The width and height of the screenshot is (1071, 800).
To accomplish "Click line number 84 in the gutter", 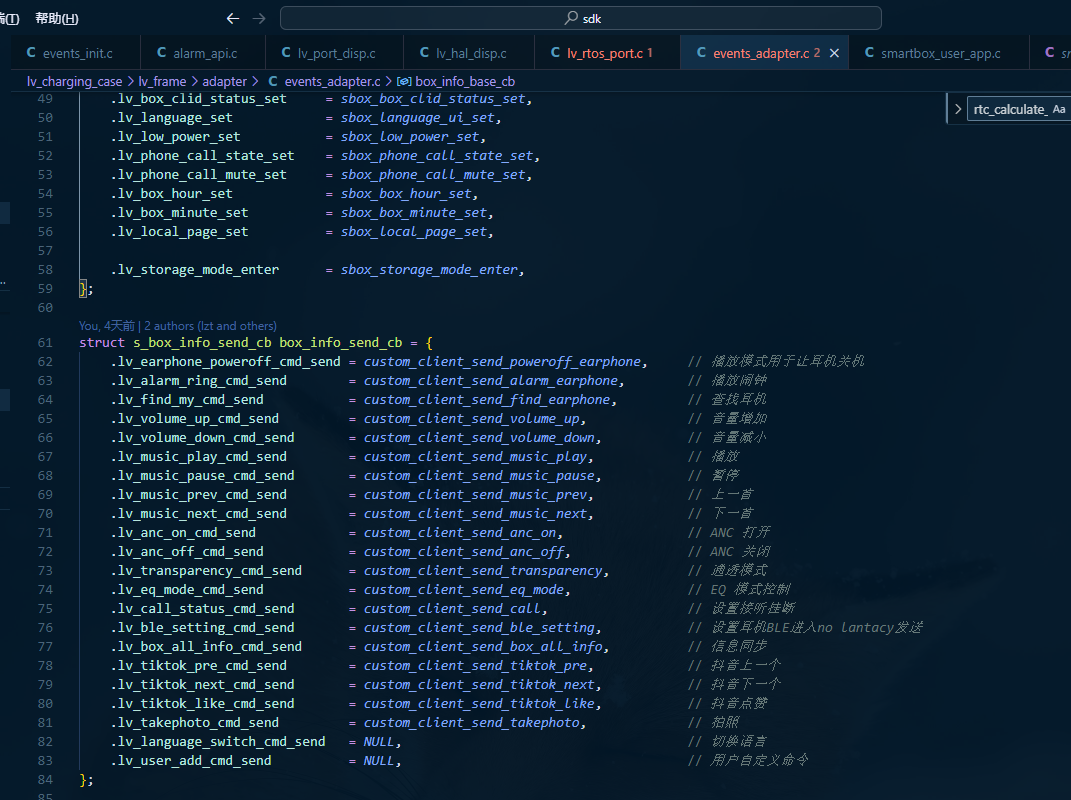I will pos(45,780).
